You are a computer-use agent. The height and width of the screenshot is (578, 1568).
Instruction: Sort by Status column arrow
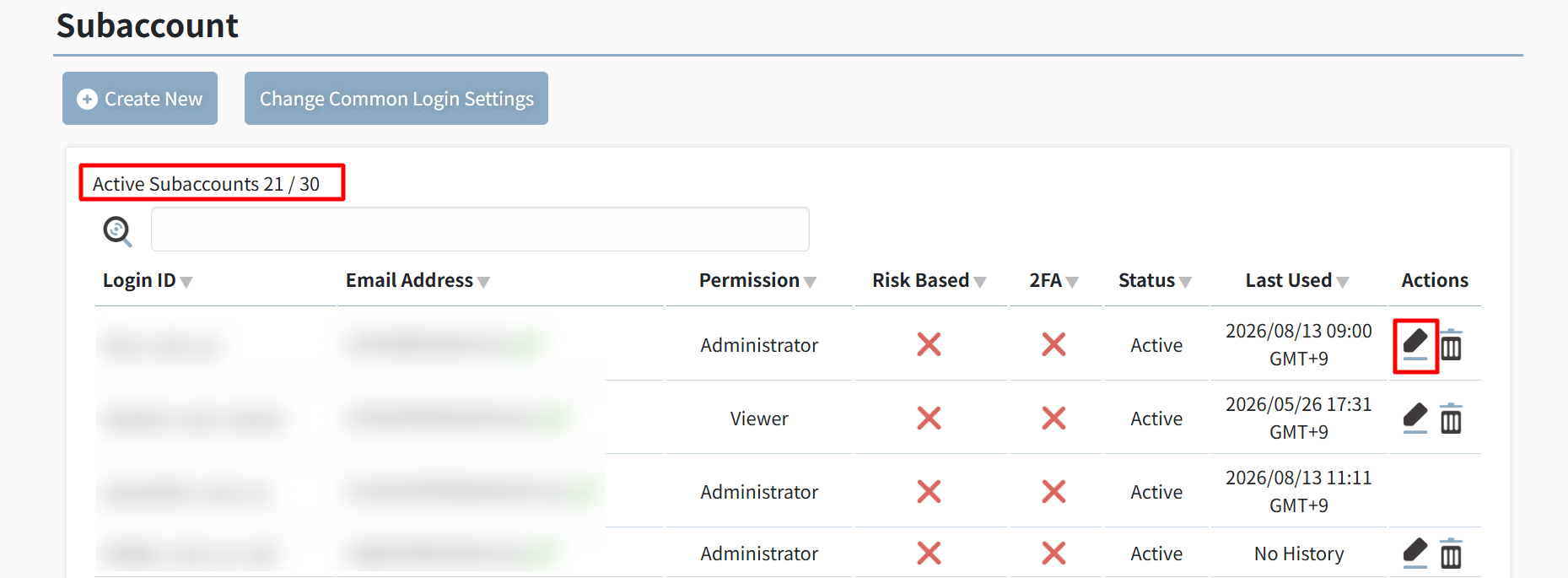click(x=1185, y=283)
